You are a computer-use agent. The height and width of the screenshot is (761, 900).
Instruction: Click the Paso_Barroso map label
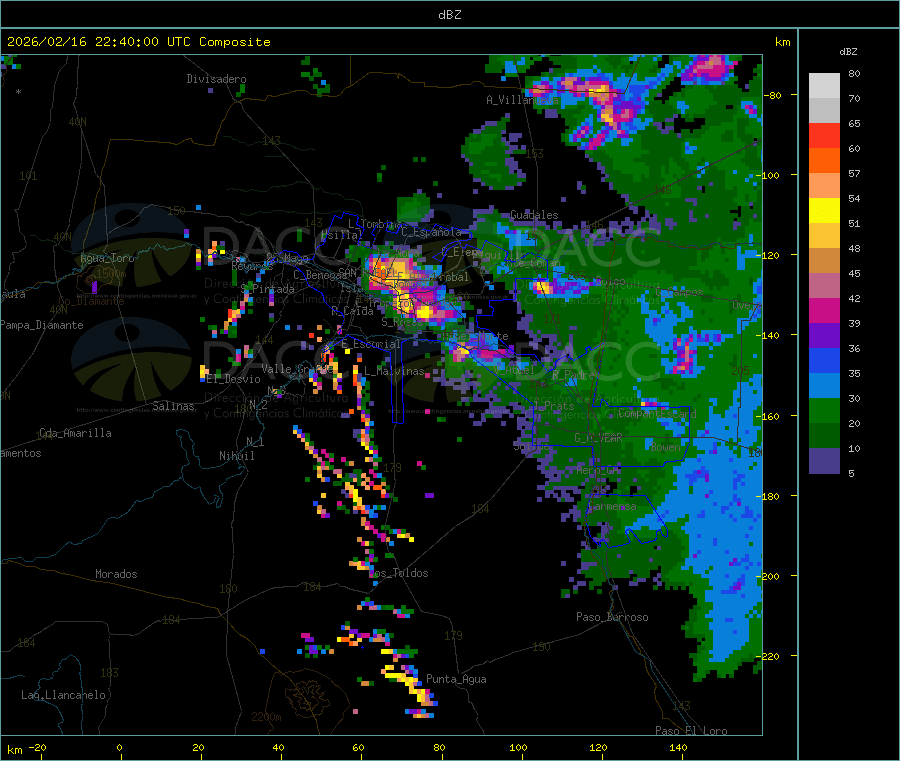(612, 617)
